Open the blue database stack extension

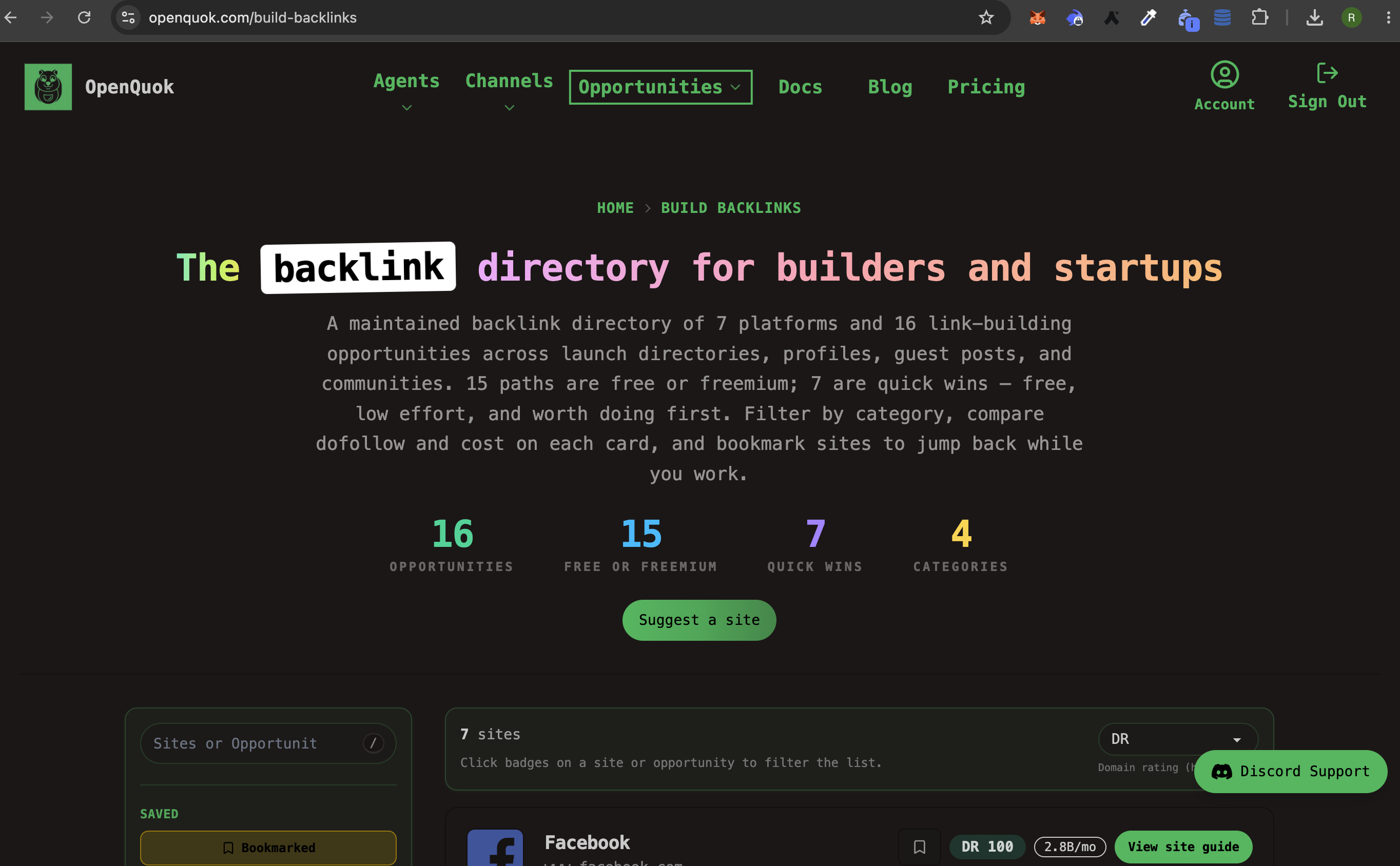pyautogui.click(x=1222, y=18)
